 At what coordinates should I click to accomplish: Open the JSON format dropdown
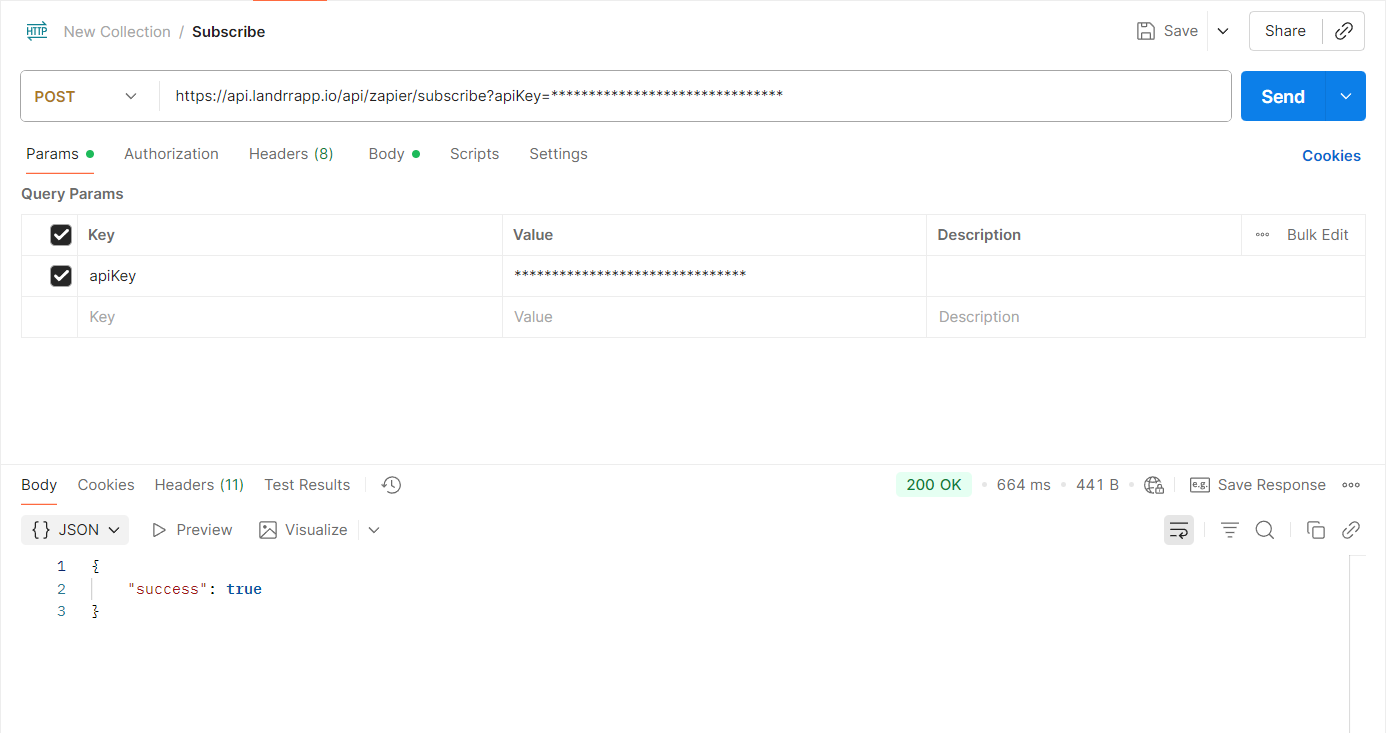coord(75,530)
